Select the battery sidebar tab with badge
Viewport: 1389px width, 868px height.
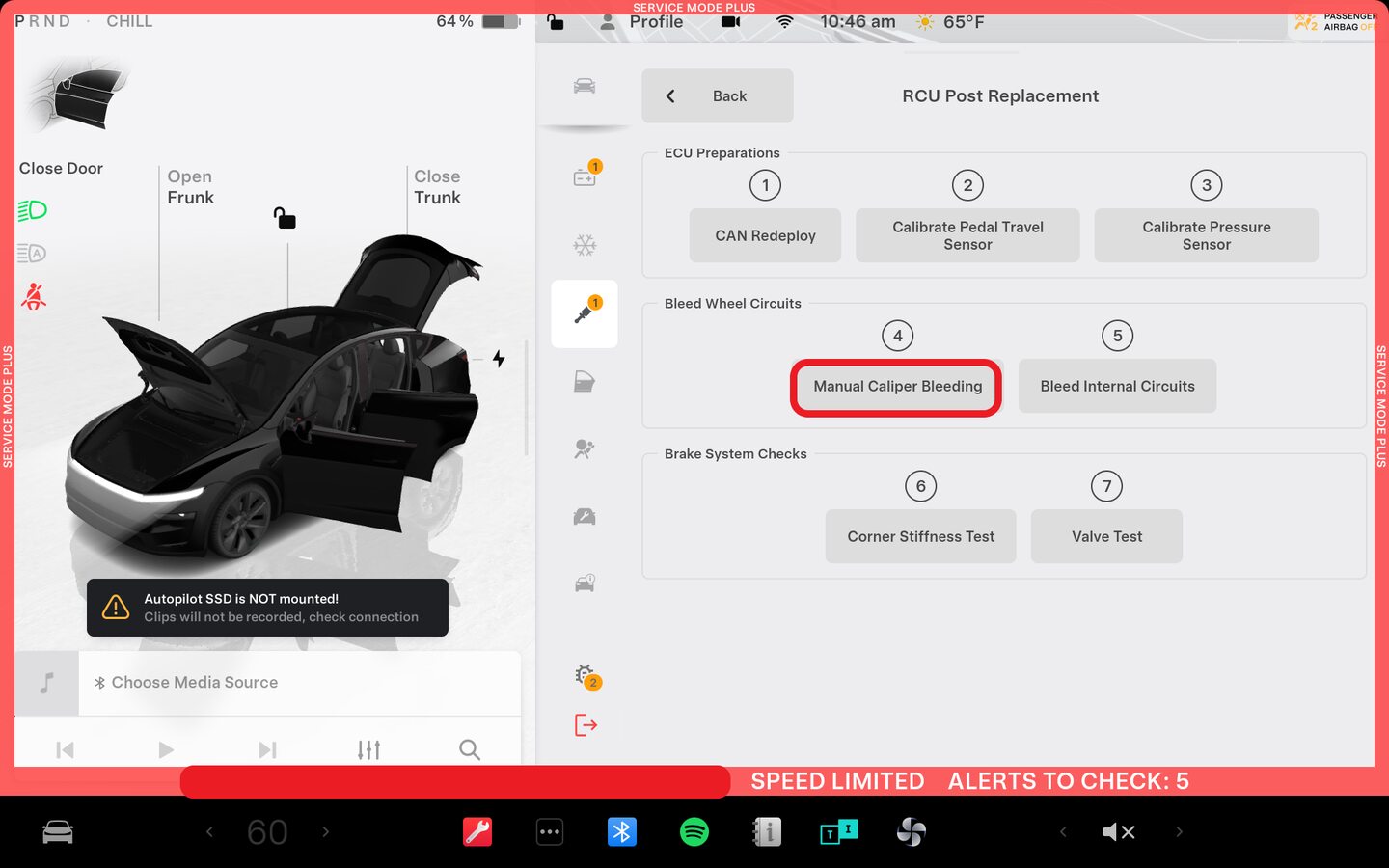585,176
